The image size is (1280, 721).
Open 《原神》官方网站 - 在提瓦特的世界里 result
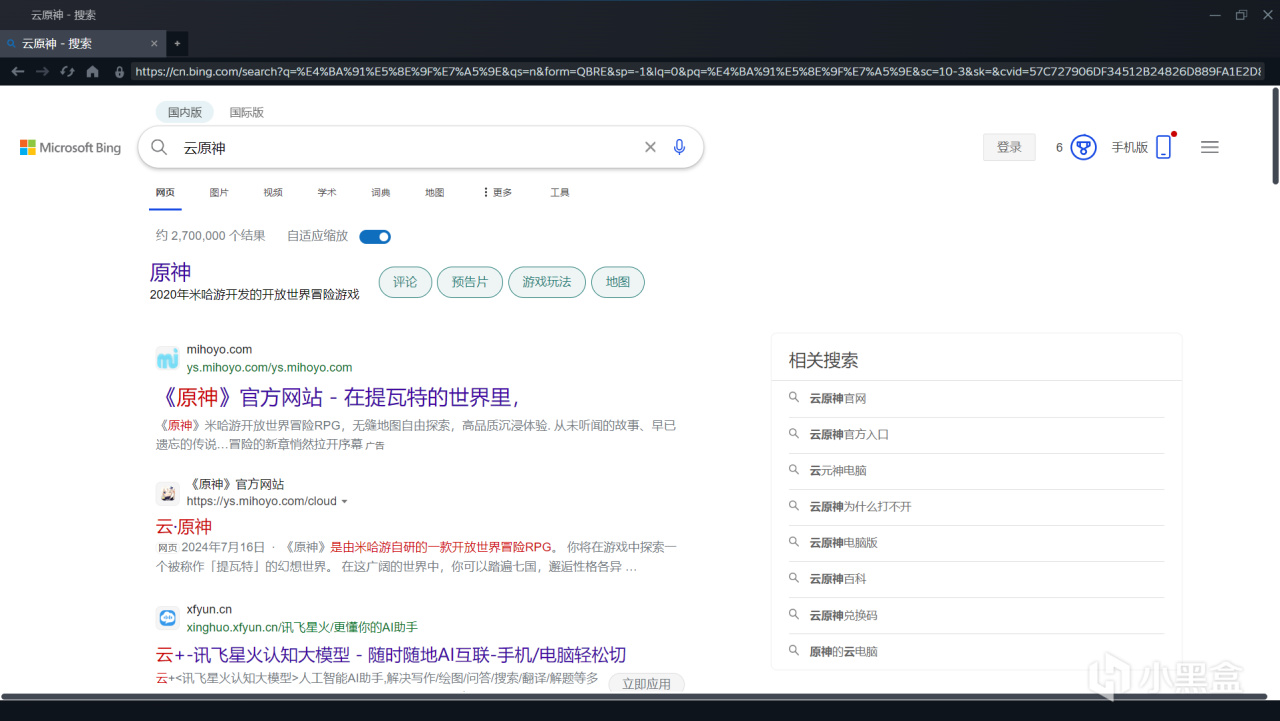(340, 397)
